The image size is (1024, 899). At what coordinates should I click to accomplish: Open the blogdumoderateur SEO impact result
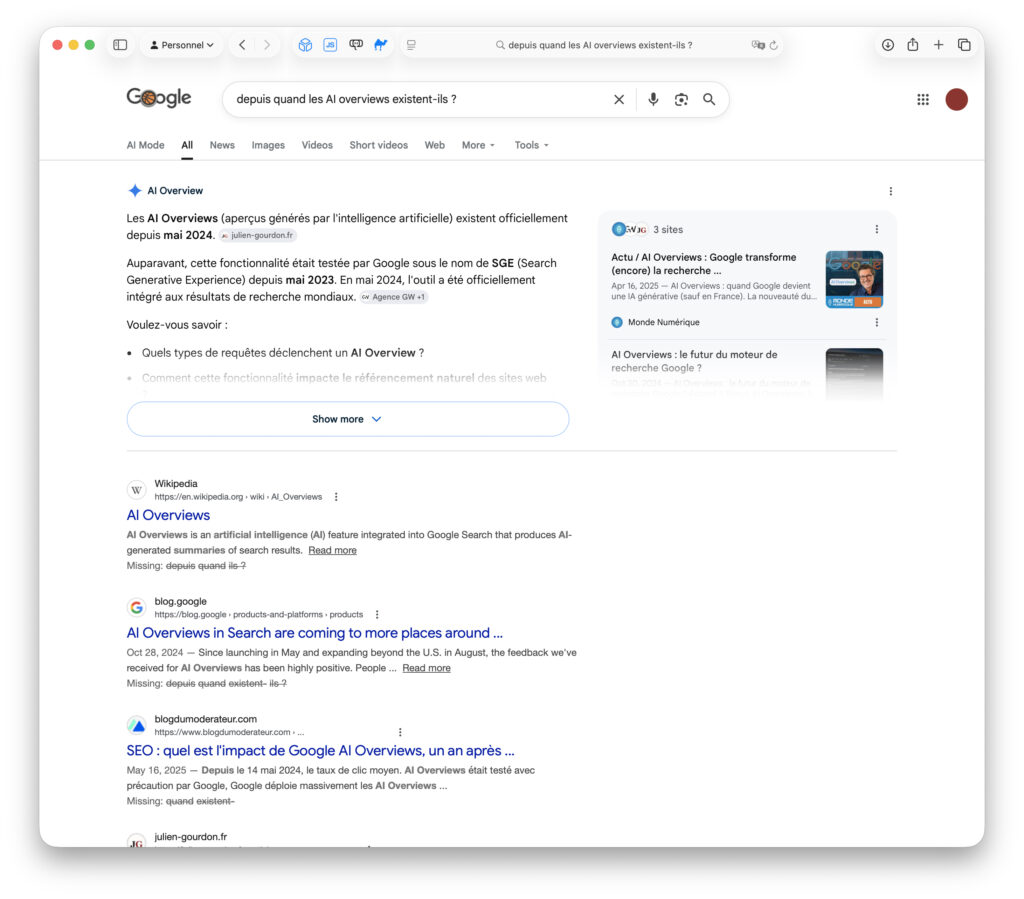pyautogui.click(x=321, y=750)
